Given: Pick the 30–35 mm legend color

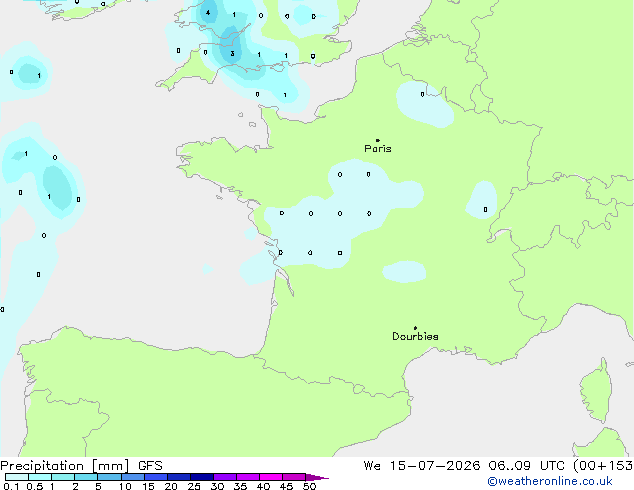Looking at the screenshot, I should tap(225, 477).
